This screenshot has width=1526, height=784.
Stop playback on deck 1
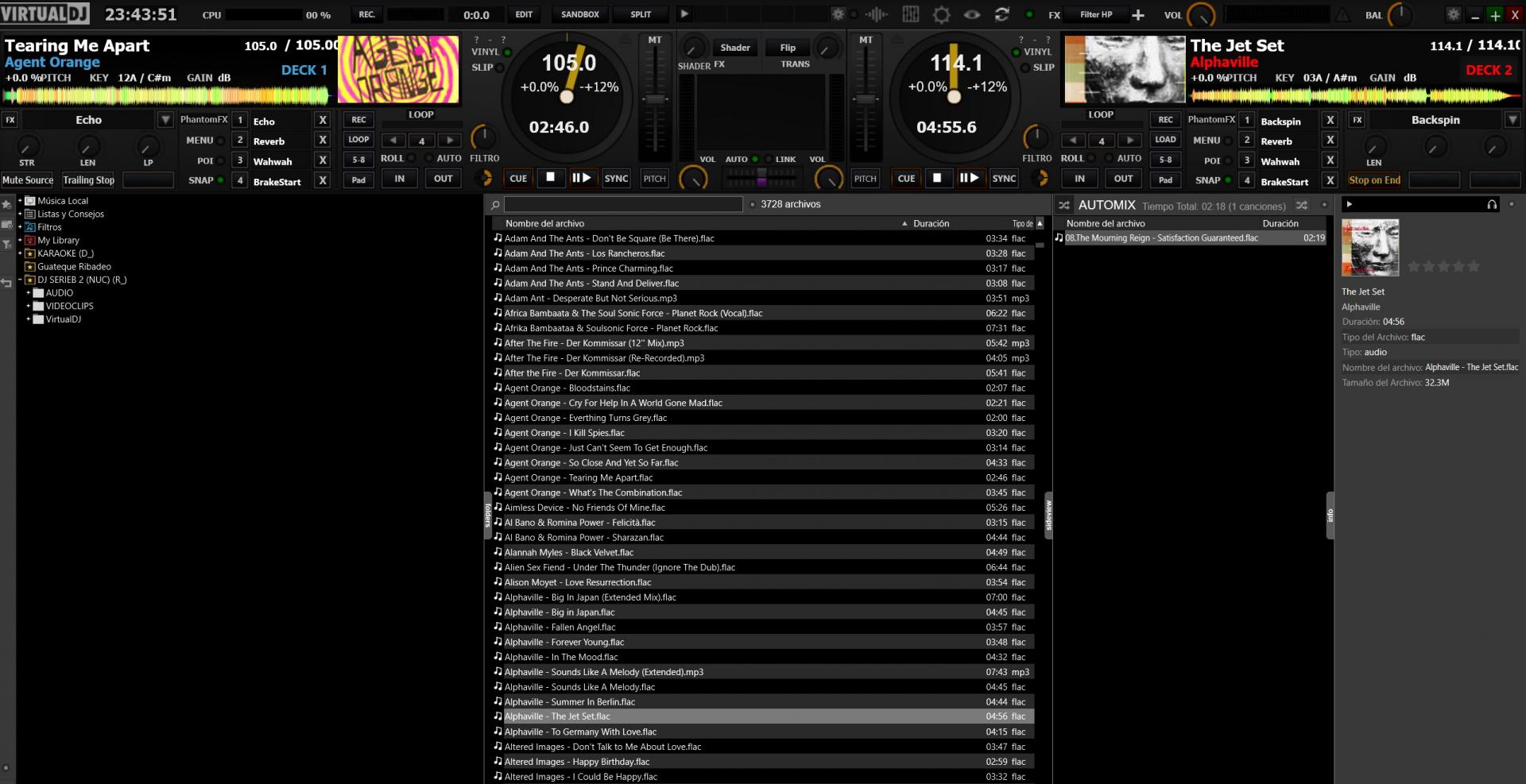pos(550,178)
